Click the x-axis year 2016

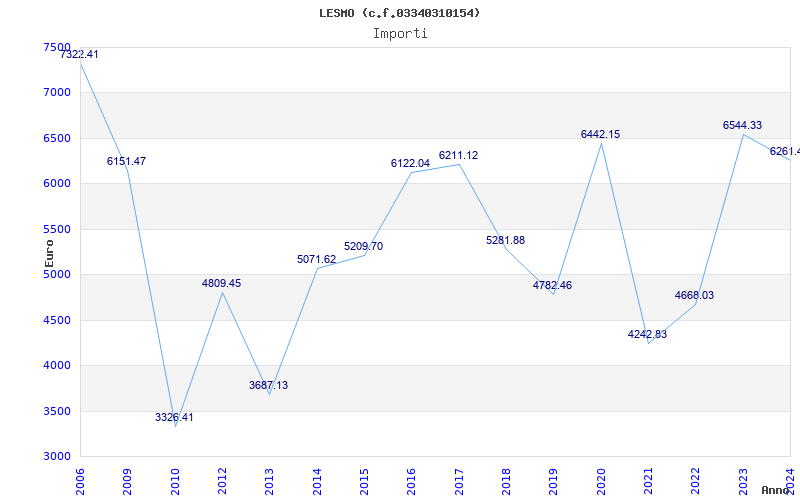tap(412, 482)
